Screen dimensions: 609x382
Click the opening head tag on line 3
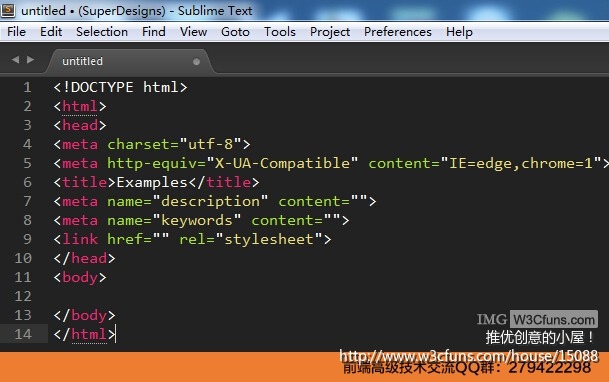tap(80, 125)
